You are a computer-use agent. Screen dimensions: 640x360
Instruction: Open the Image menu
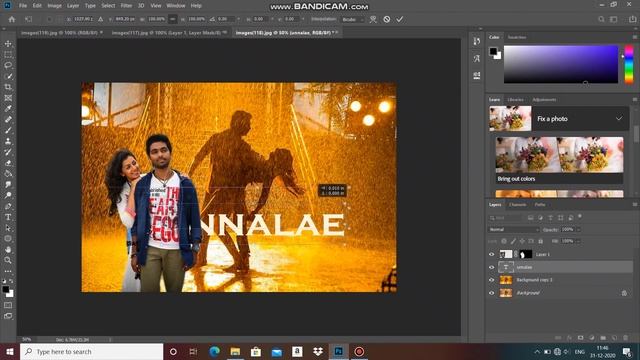point(54,6)
